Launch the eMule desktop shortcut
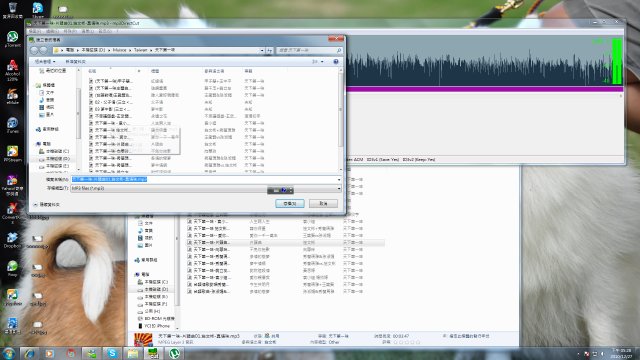Image resolution: width=640 pixels, height=360 pixels. (12, 96)
